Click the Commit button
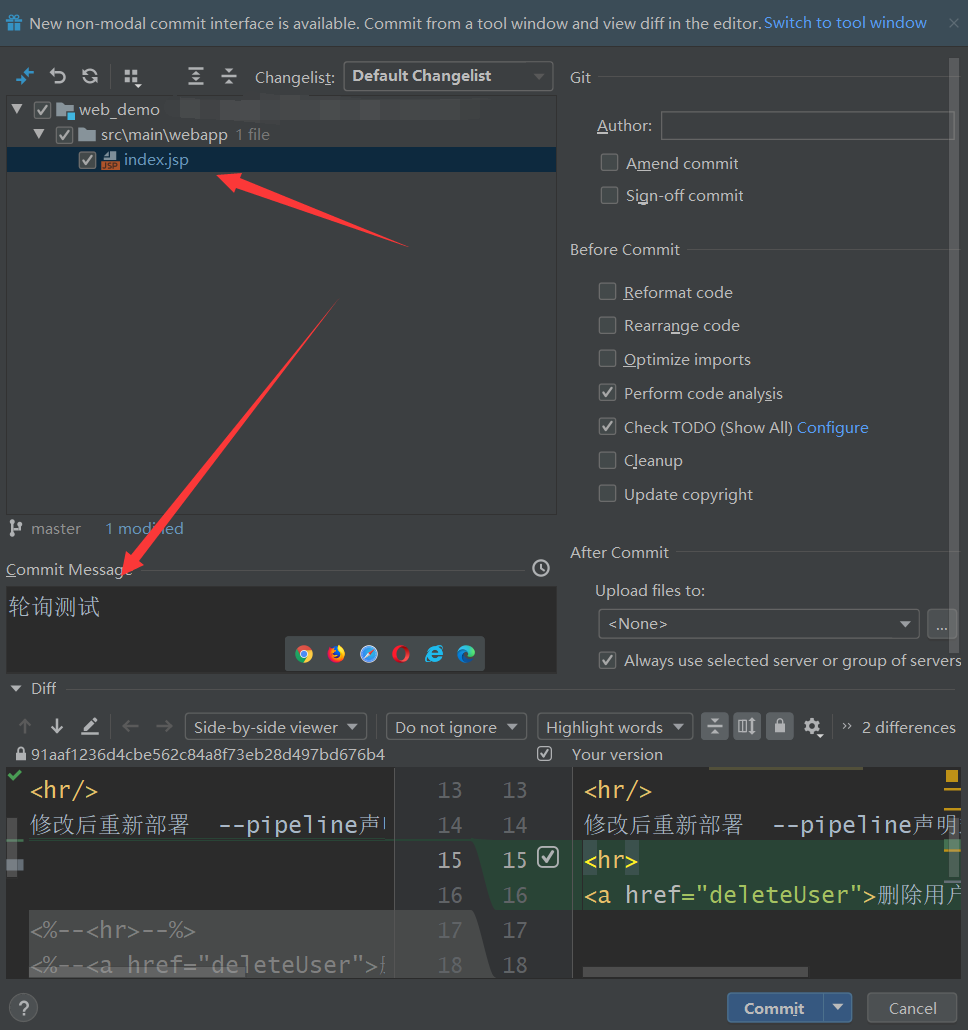Image resolution: width=968 pixels, height=1030 pixels. 775,1008
